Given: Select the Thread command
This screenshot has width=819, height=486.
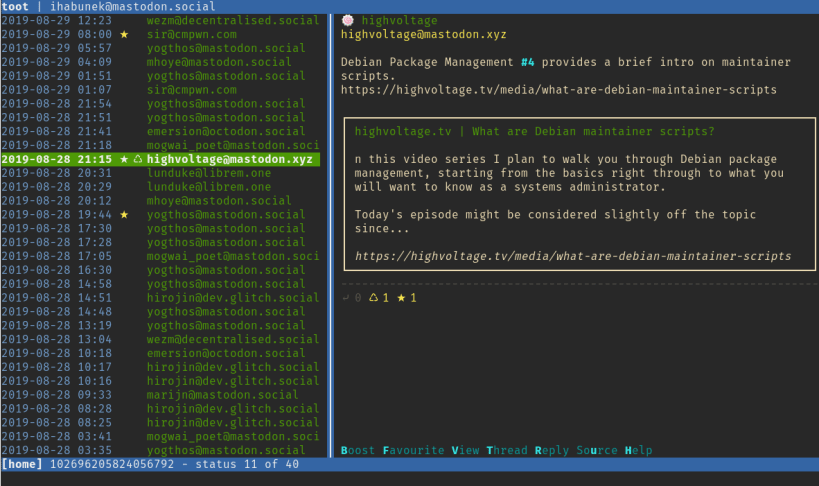Looking at the screenshot, I should click(x=507, y=450).
